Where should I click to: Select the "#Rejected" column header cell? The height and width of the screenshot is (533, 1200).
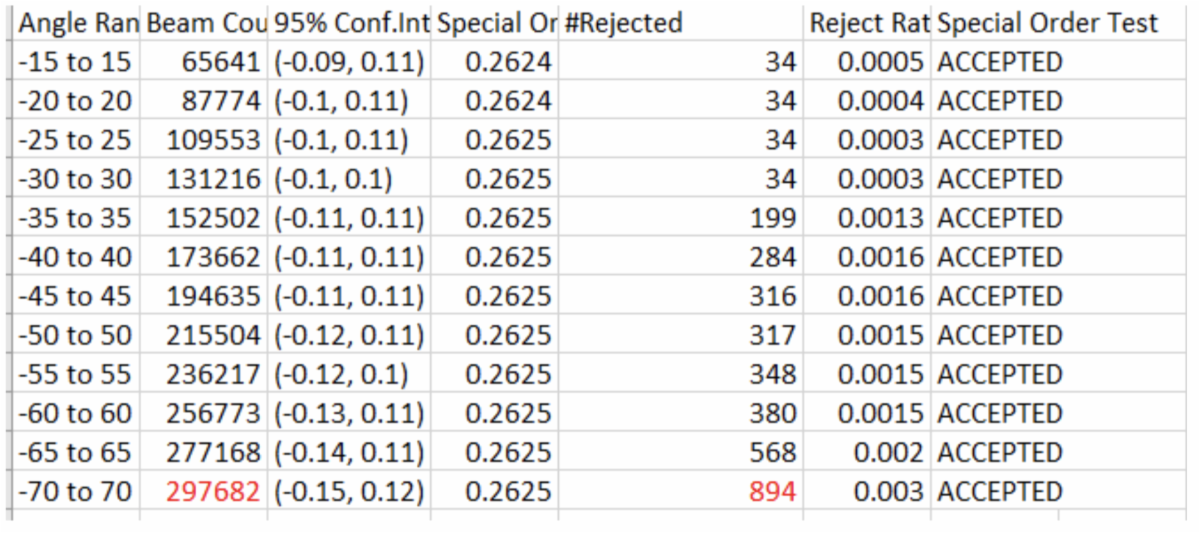[x=623, y=23]
